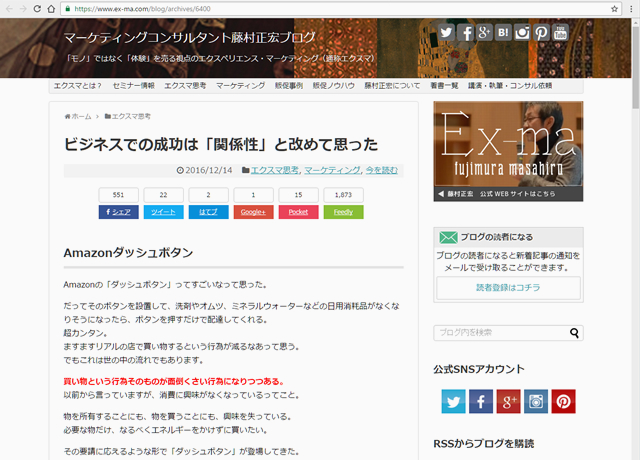Follow the マーケティング category link under title
Screen dimensions: 640x460
pyautogui.click(x=331, y=171)
